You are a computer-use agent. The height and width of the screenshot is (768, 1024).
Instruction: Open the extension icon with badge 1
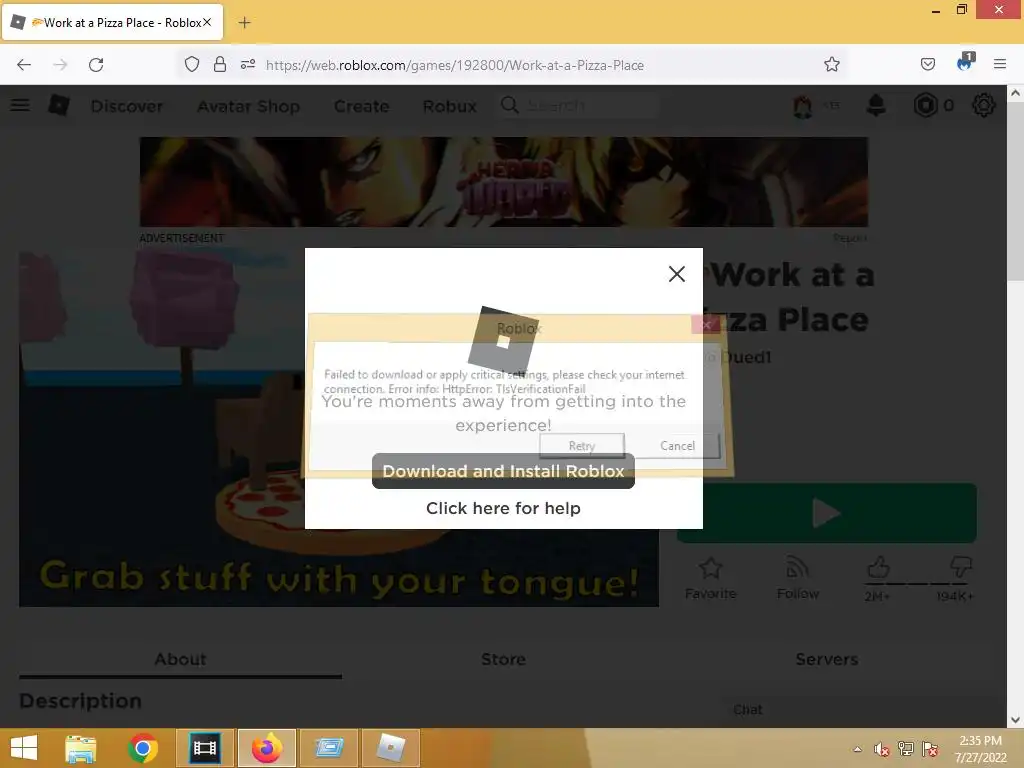click(965, 62)
